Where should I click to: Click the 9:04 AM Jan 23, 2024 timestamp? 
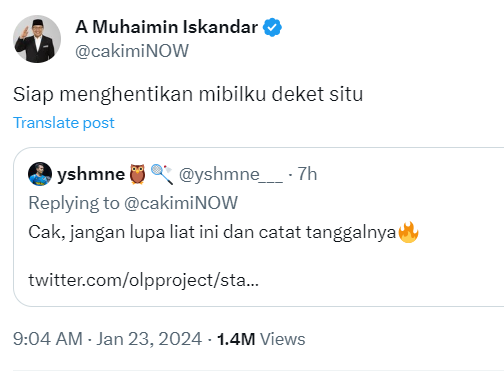coord(107,339)
